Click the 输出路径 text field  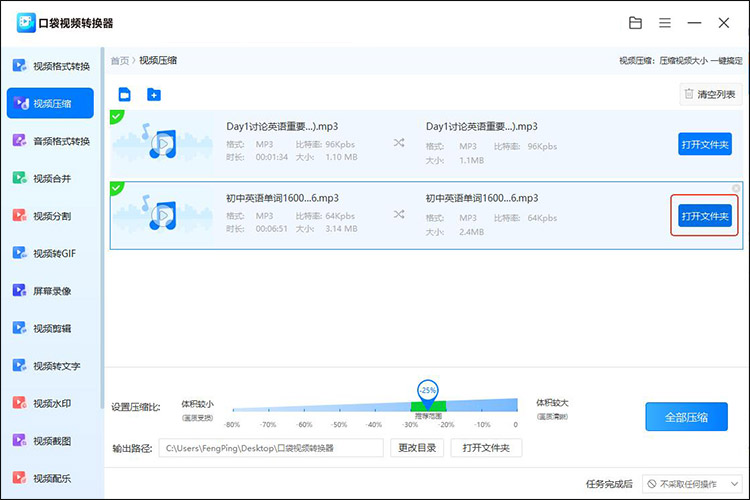pos(272,448)
